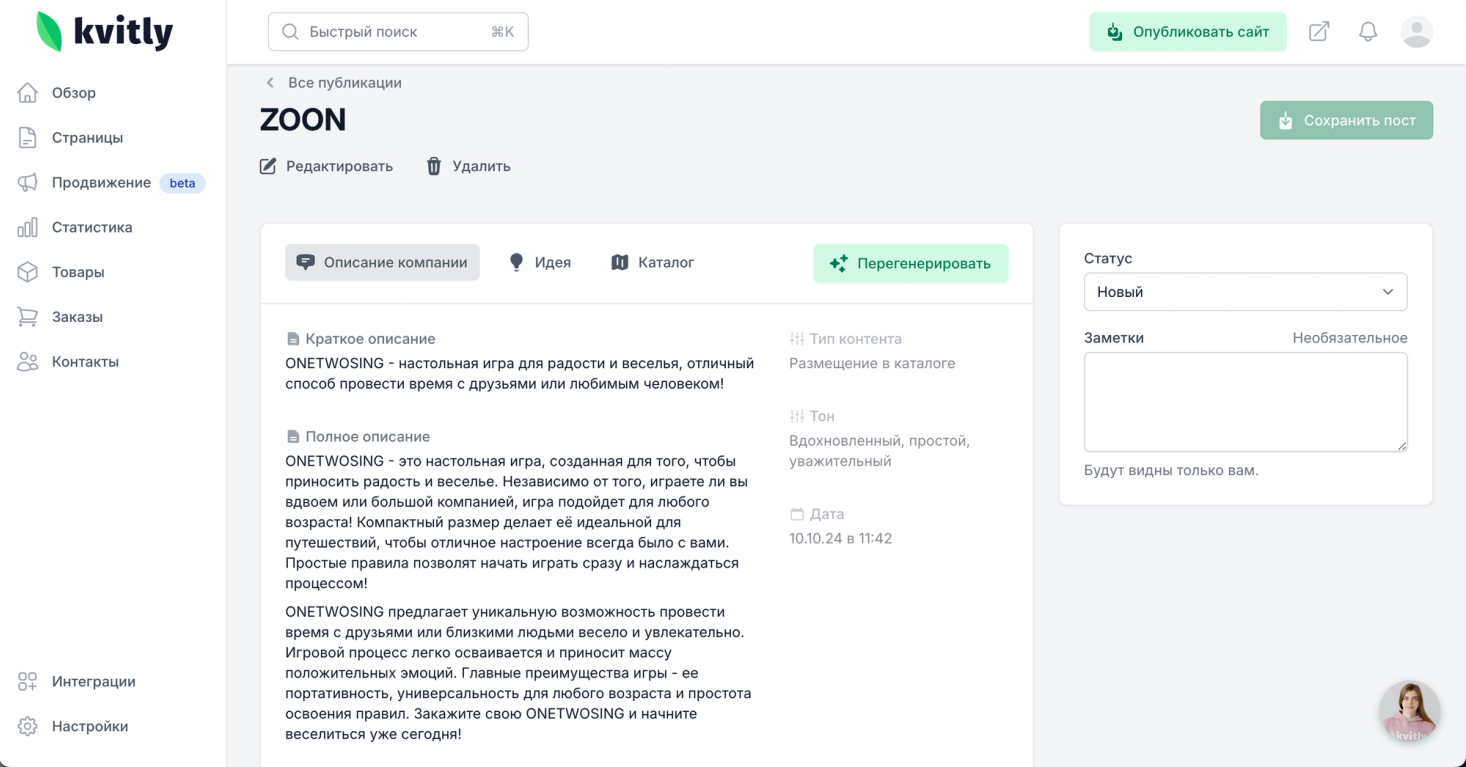1466x767 pixels.
Task: Click the Настройки gear icon
Action: click(28, 727)
